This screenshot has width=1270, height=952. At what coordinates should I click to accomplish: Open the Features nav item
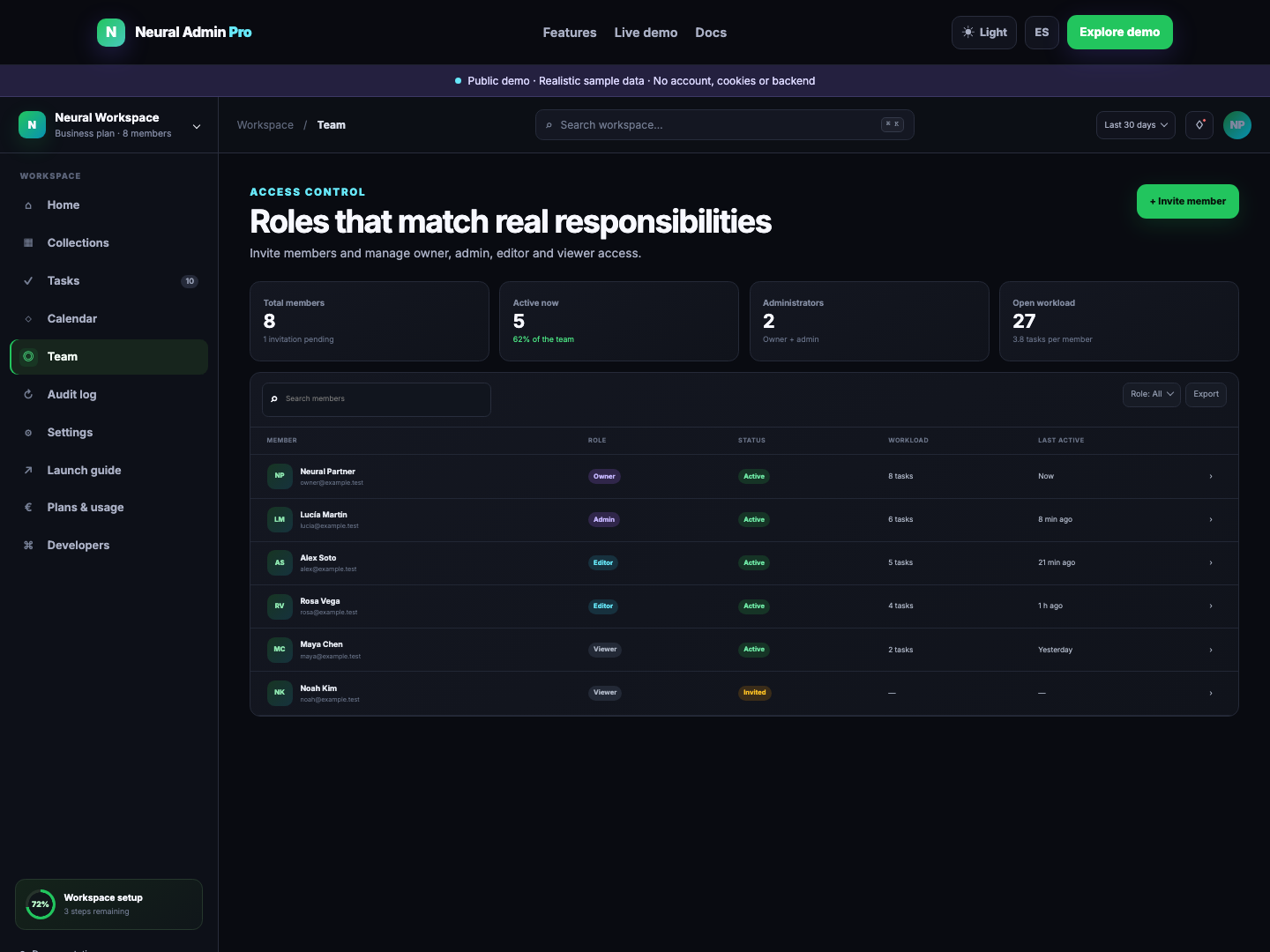point(570,33)
